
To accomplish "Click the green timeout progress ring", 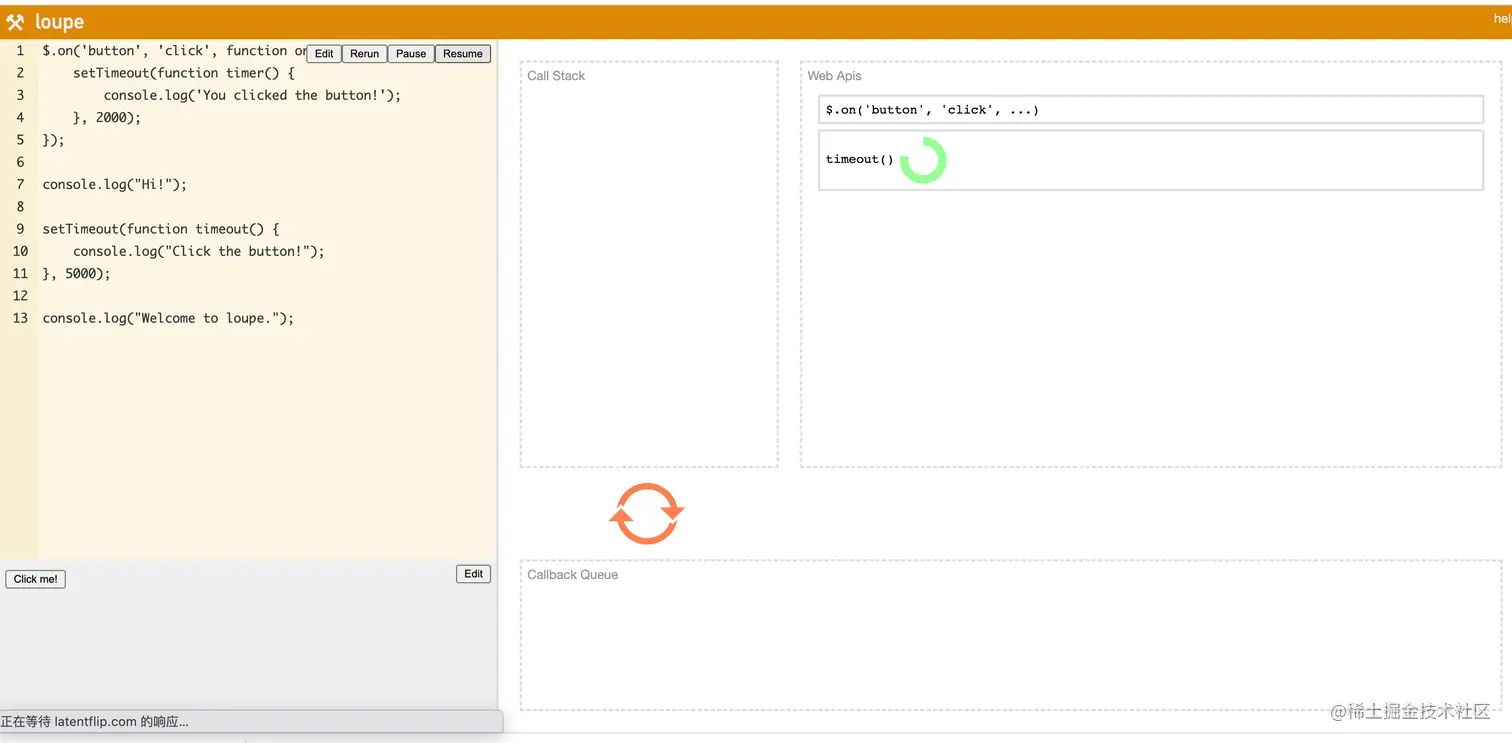I will tap(922, 160).
